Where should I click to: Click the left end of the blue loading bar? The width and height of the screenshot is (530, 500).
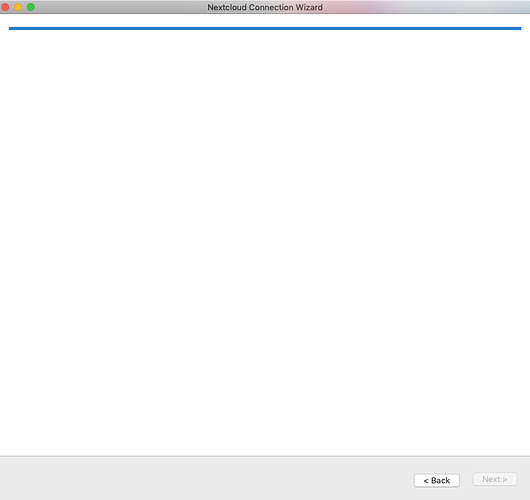(x=11, y=28)
